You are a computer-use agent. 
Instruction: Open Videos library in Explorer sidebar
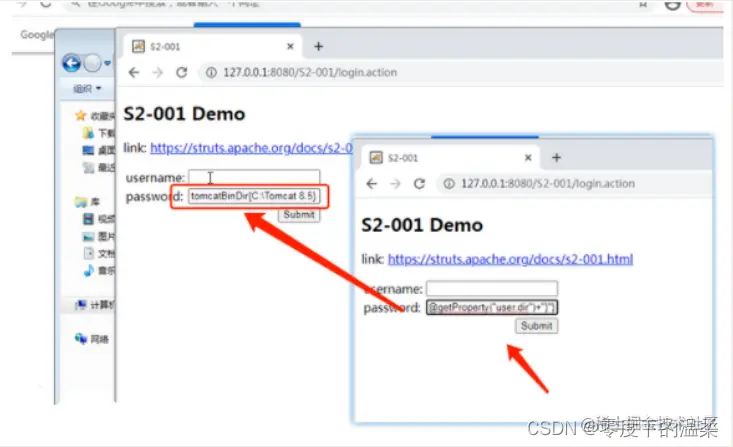99,219
